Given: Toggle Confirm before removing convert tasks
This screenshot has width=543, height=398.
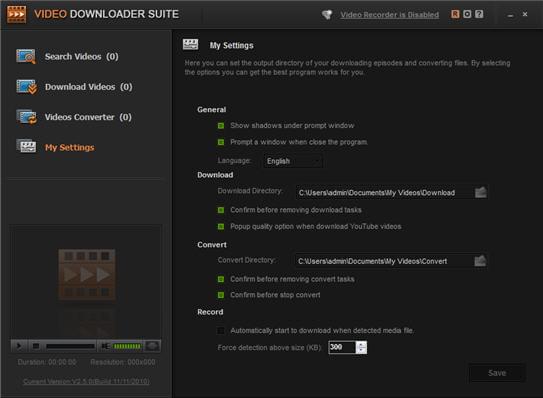Looking at the screenshot, I should click(221, 279).
